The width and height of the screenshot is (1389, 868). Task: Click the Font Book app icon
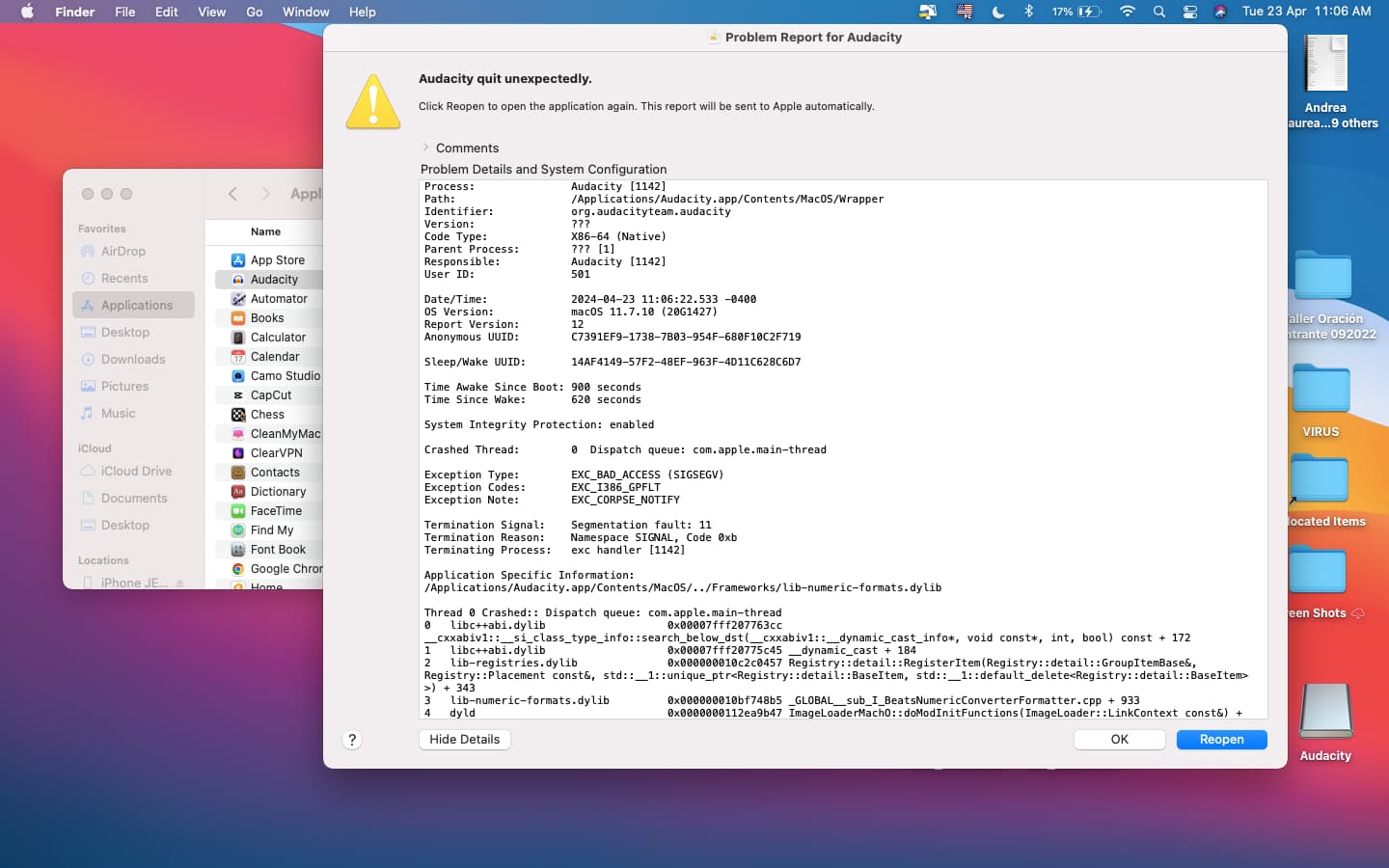(238, 550)
